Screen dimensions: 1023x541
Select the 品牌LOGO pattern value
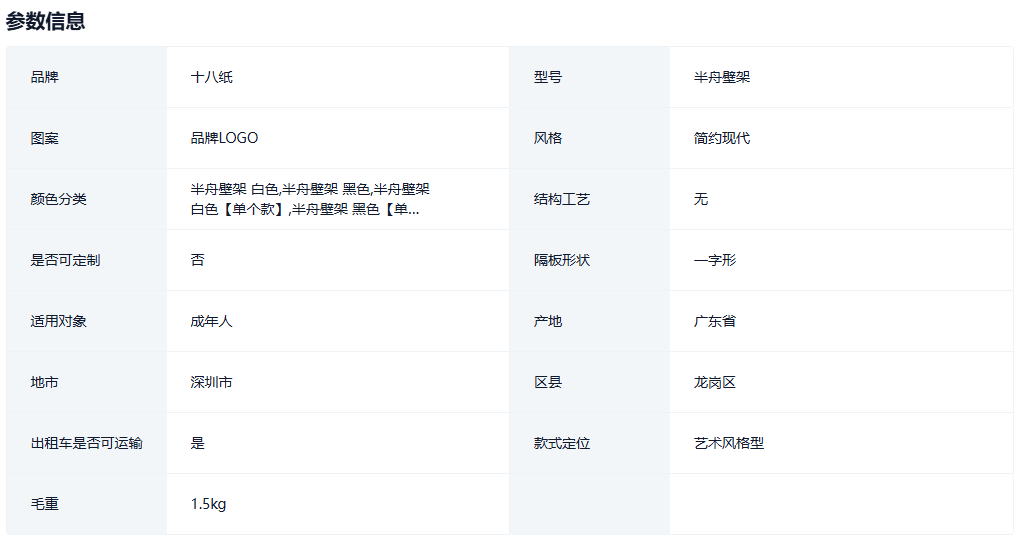click(225, 138)
